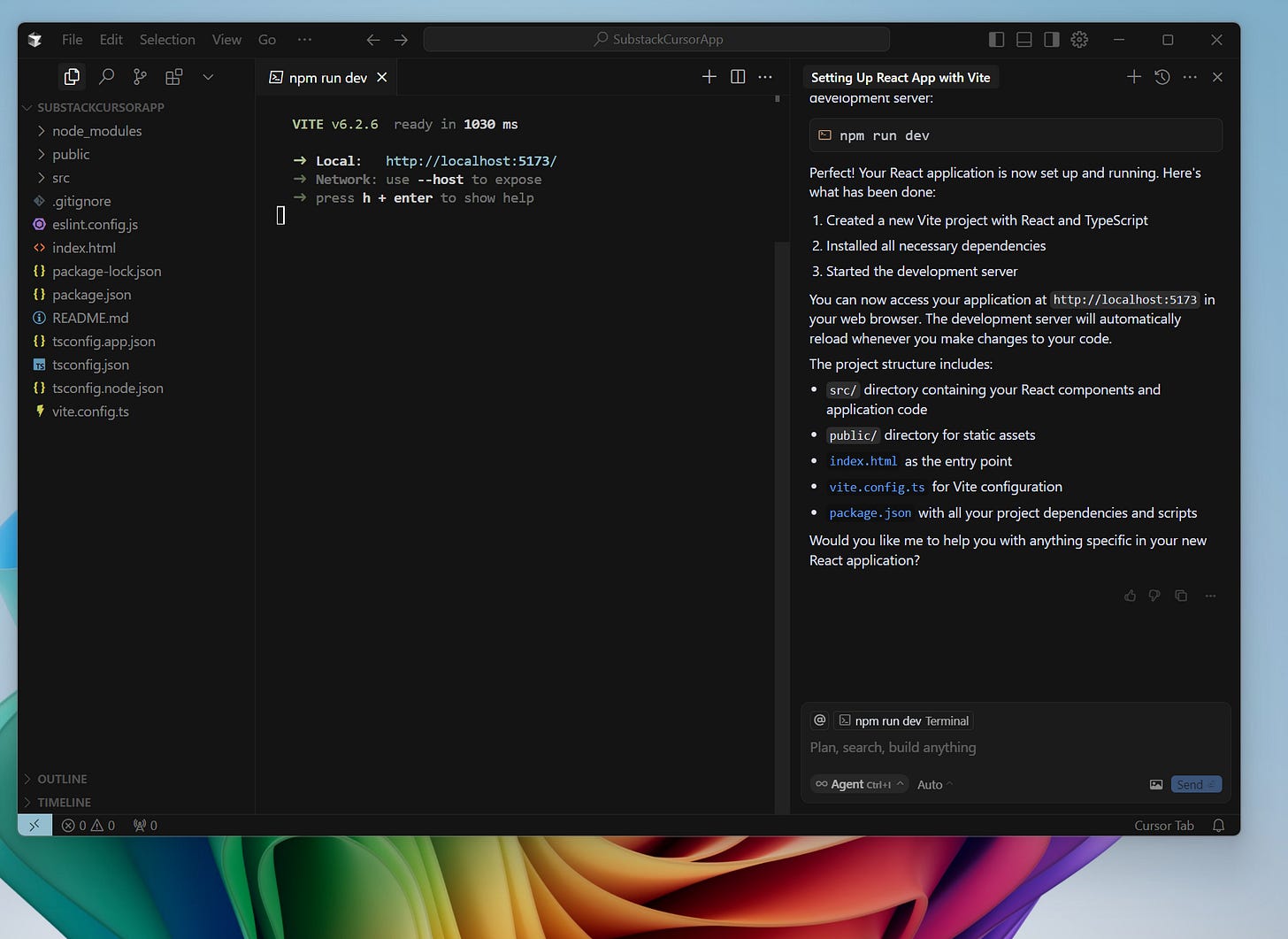Open the package.json link in chat

click(870, 513)
